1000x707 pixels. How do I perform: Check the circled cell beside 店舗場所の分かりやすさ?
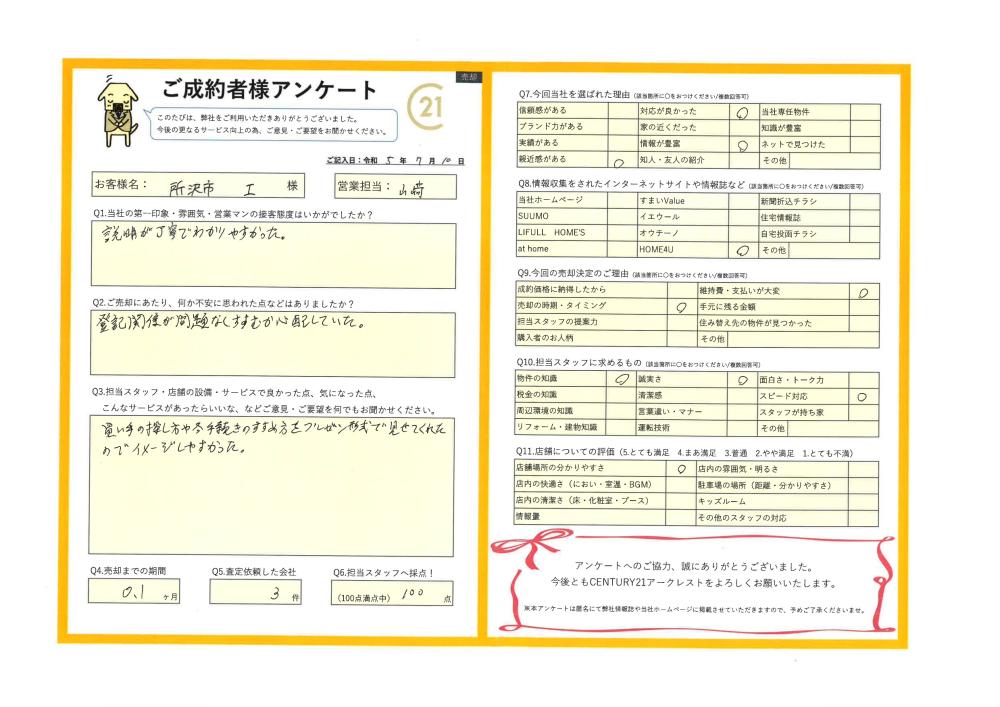tap(682, 469)
